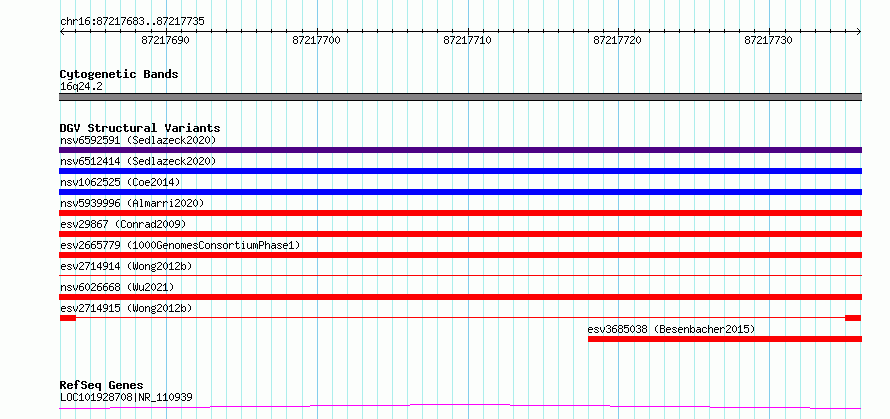890x419 pixels.
Task: Click the magenta LOC101928708 gene line
Action: click(x=460, y=406)
